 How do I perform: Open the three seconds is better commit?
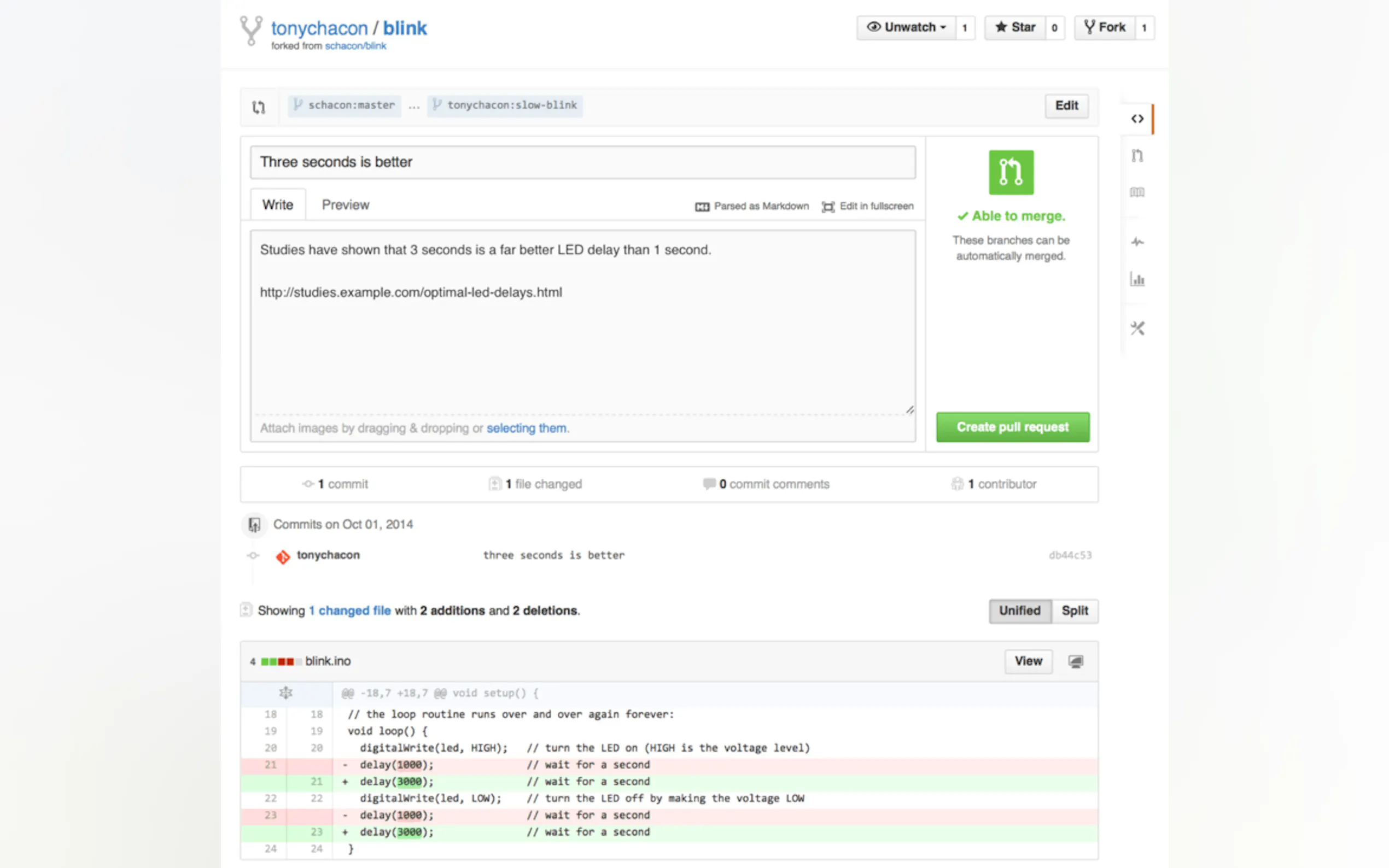tap(553, 555)
